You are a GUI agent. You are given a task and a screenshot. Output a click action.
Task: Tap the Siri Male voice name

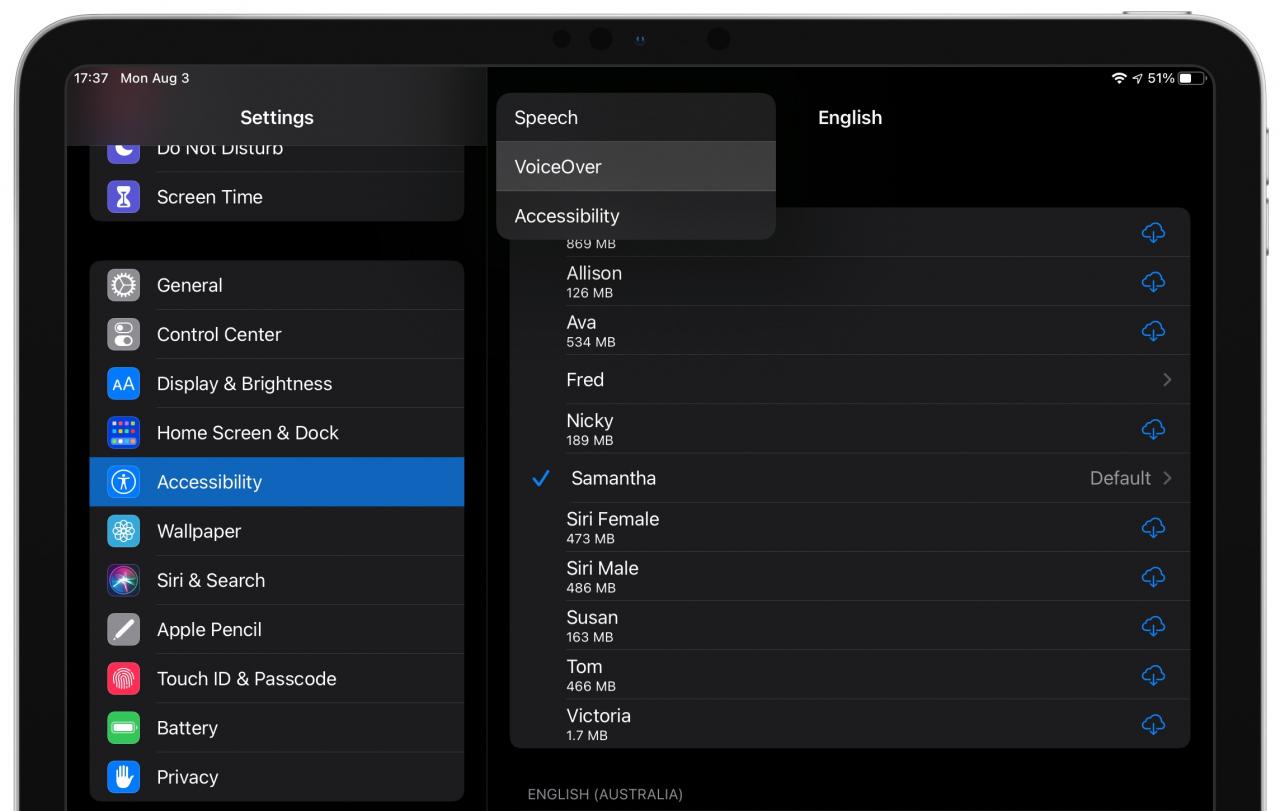tap(602, 568)
